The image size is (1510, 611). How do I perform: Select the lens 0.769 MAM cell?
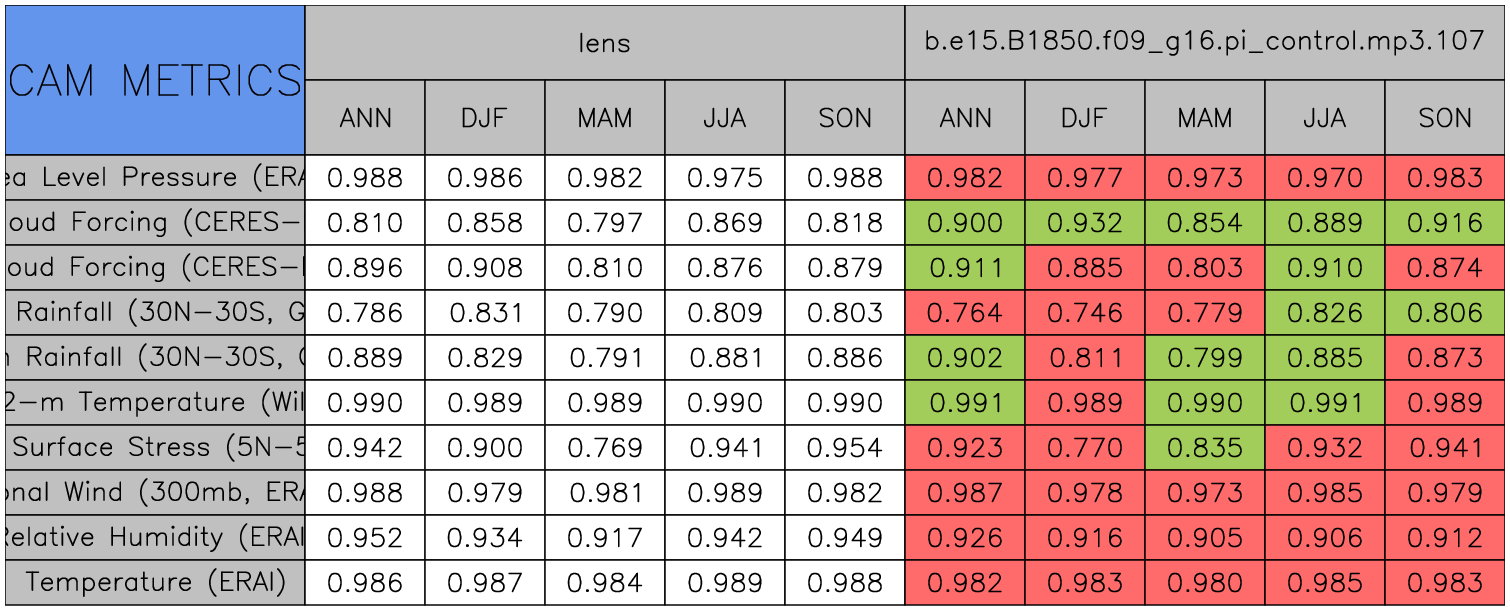604,448
